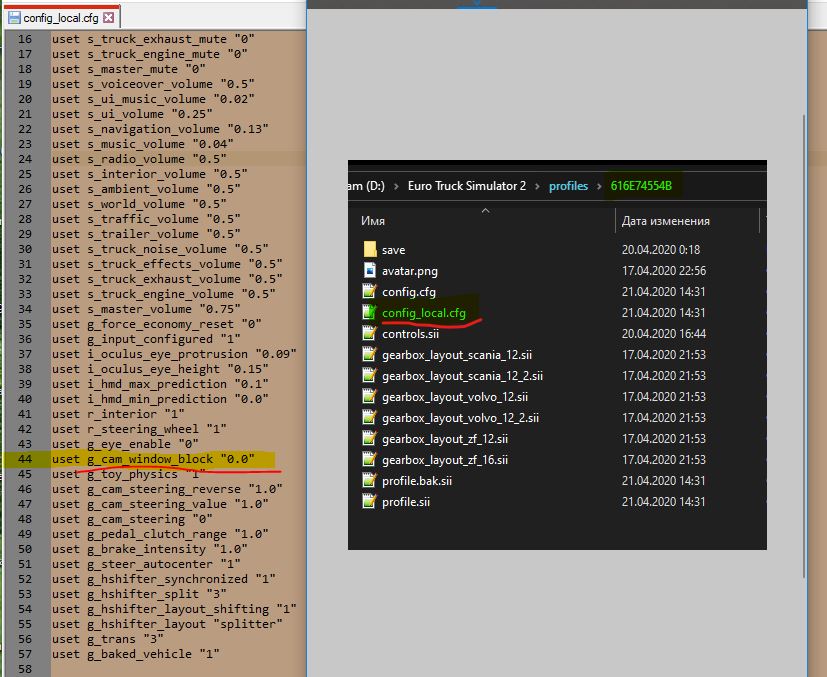The height and width of the screenshot is (677, 827).
Task: Open the save folder icon
Action: (x=370, y=249)
